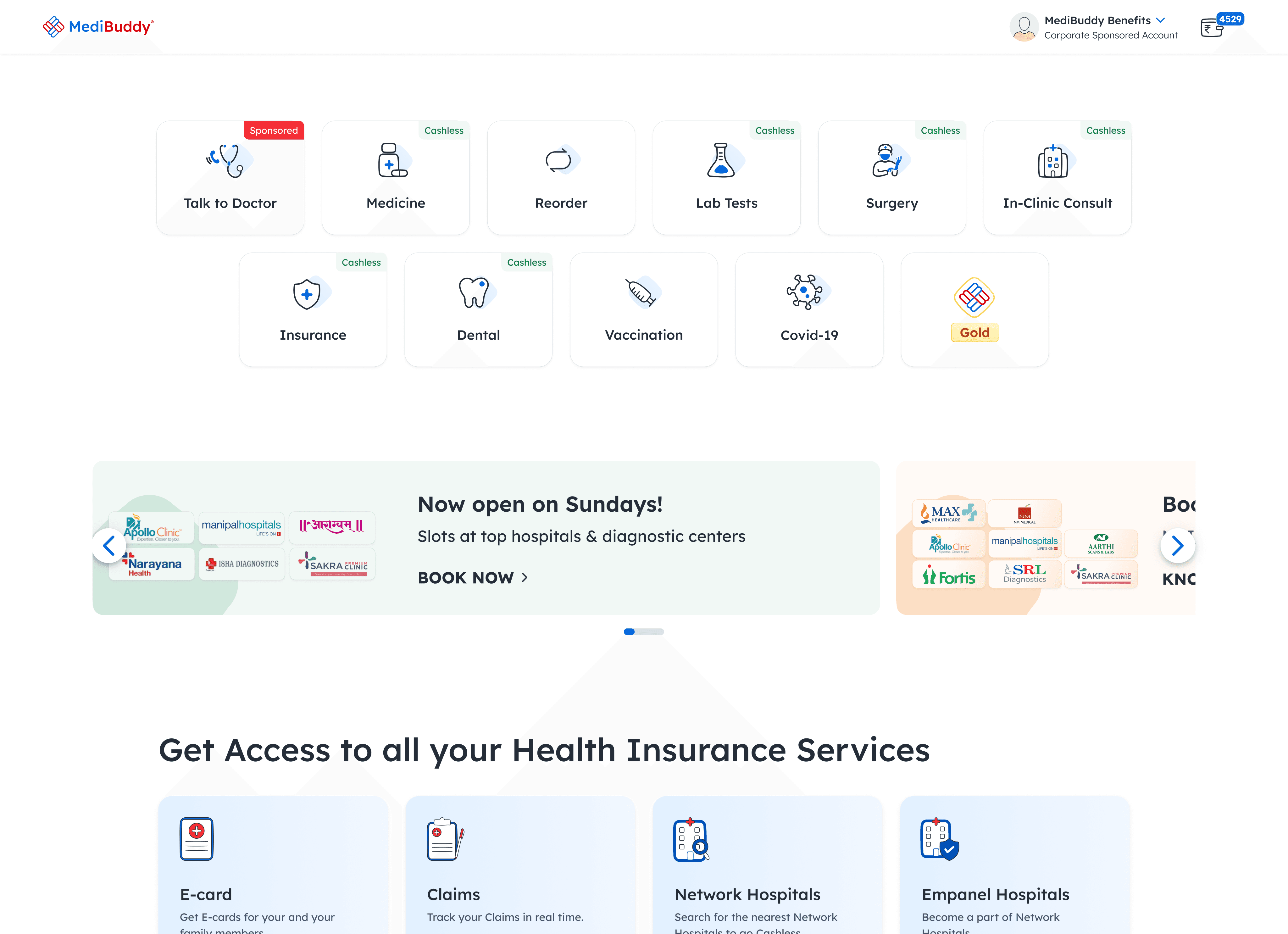Open the Covid-19 virus icon
1288x934 pixels.
805,292
